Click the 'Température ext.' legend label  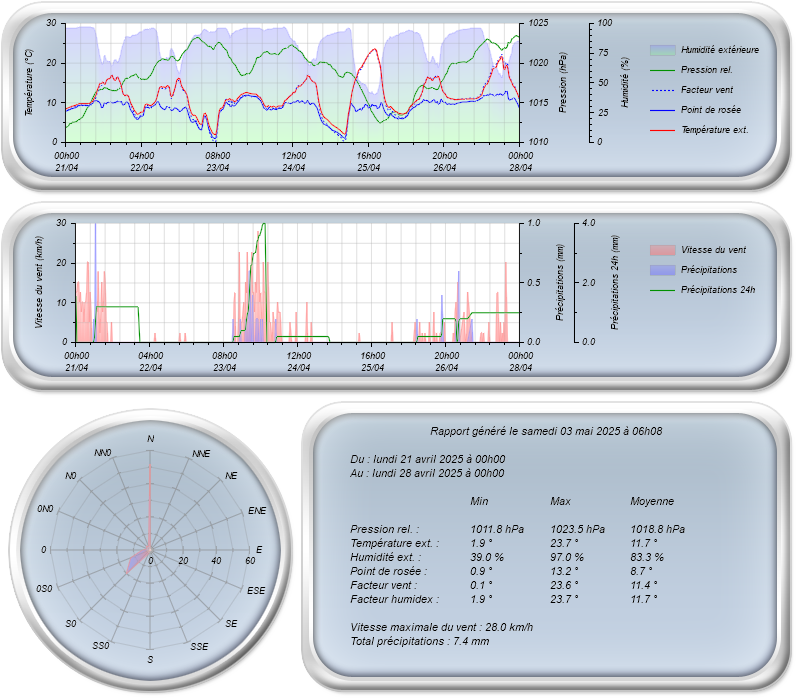715,130
